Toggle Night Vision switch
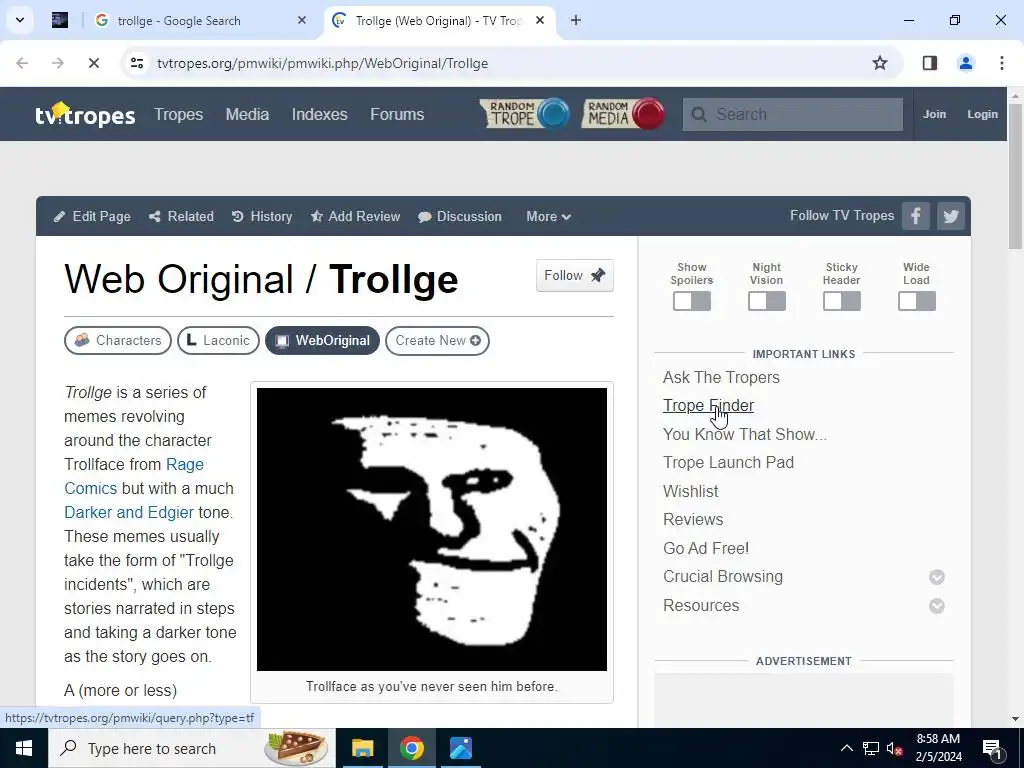This screenshot has height=768, width=1024. pyautogui.click(x=767, y=301)
